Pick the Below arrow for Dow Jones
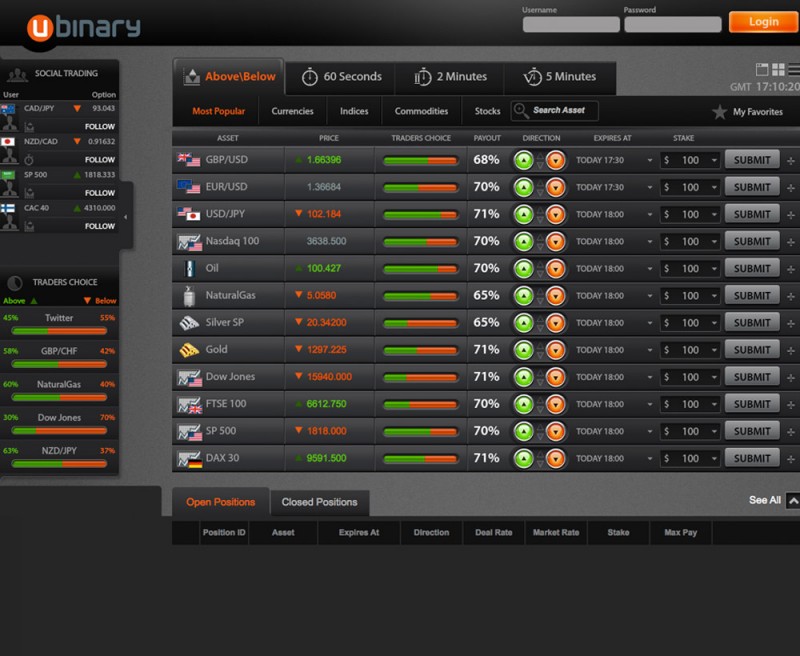This screenshot has width=800, height=656. click(x=556, y=377)
